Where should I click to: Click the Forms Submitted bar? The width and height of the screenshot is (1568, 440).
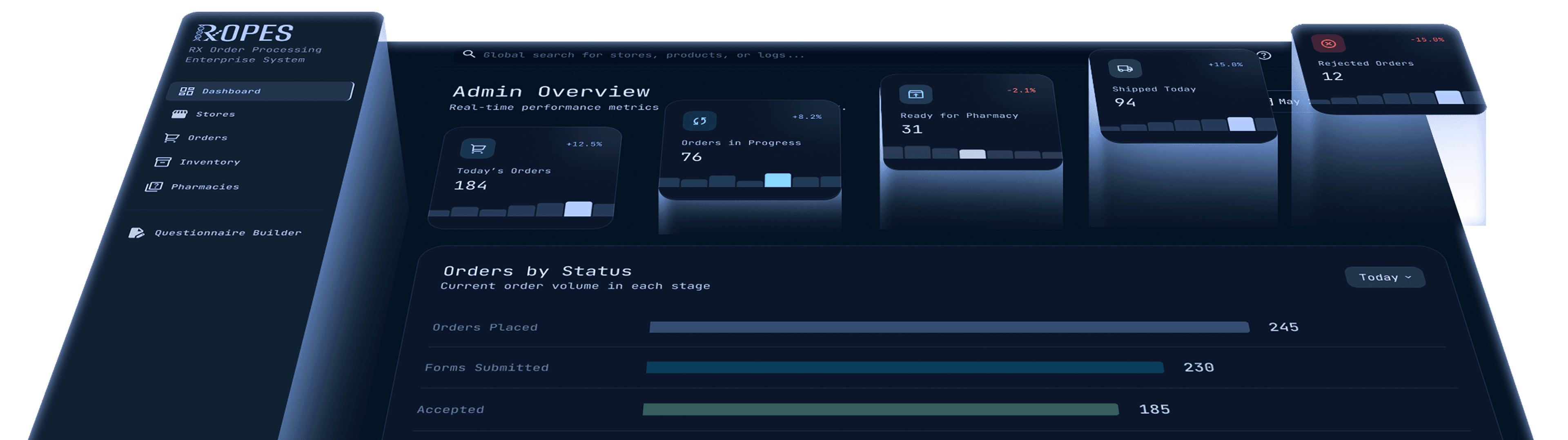[905, 367]
